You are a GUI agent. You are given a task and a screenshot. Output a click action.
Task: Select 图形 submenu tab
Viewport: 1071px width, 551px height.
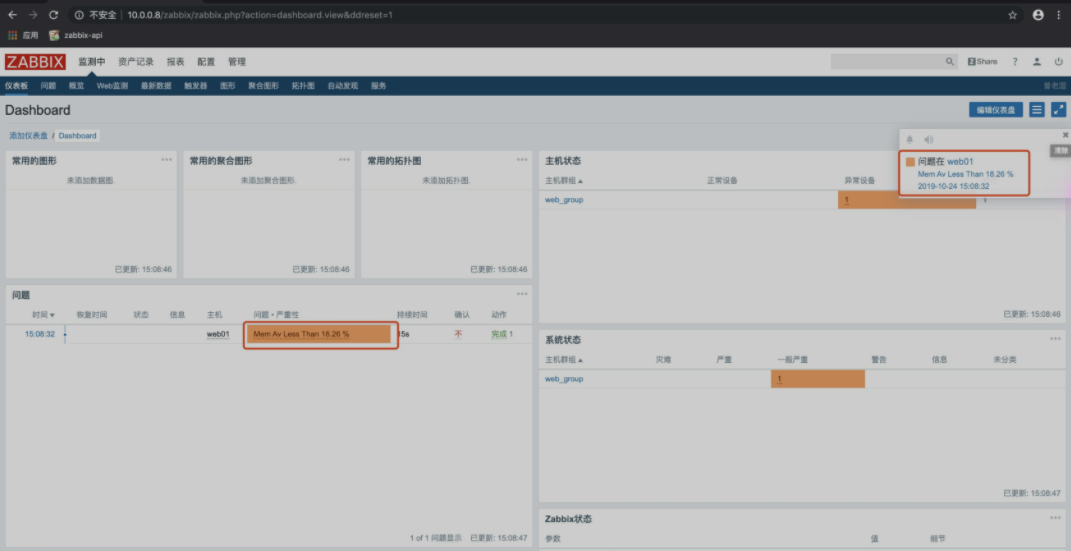(x=227, y=86)
